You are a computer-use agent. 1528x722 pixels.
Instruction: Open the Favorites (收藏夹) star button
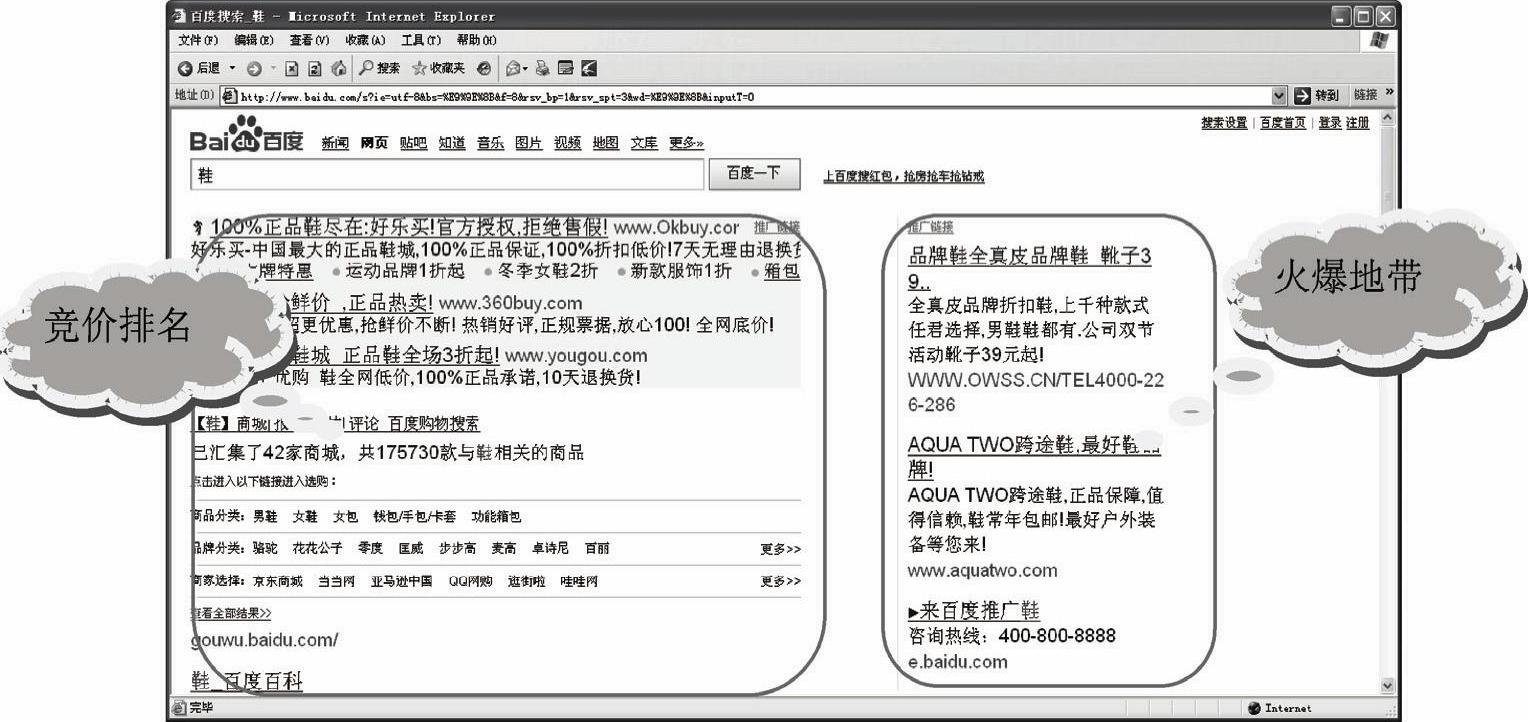(x=438, y=68)
